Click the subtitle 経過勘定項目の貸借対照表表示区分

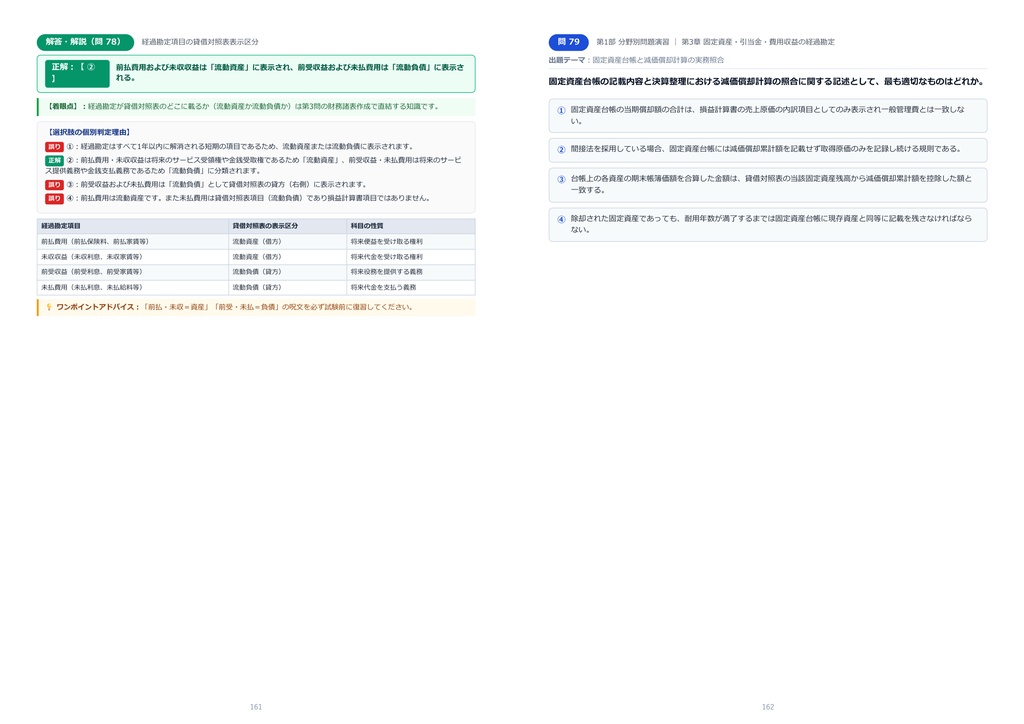200,42
